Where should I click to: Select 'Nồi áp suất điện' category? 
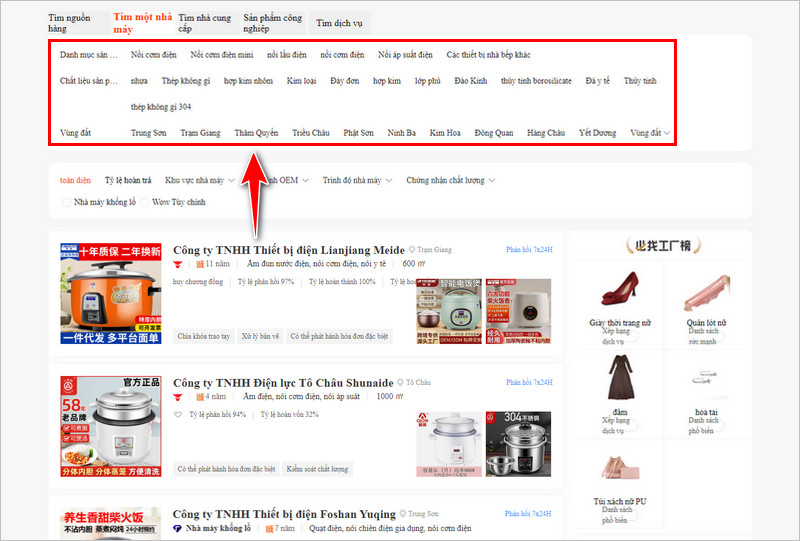tap(405, 55)
